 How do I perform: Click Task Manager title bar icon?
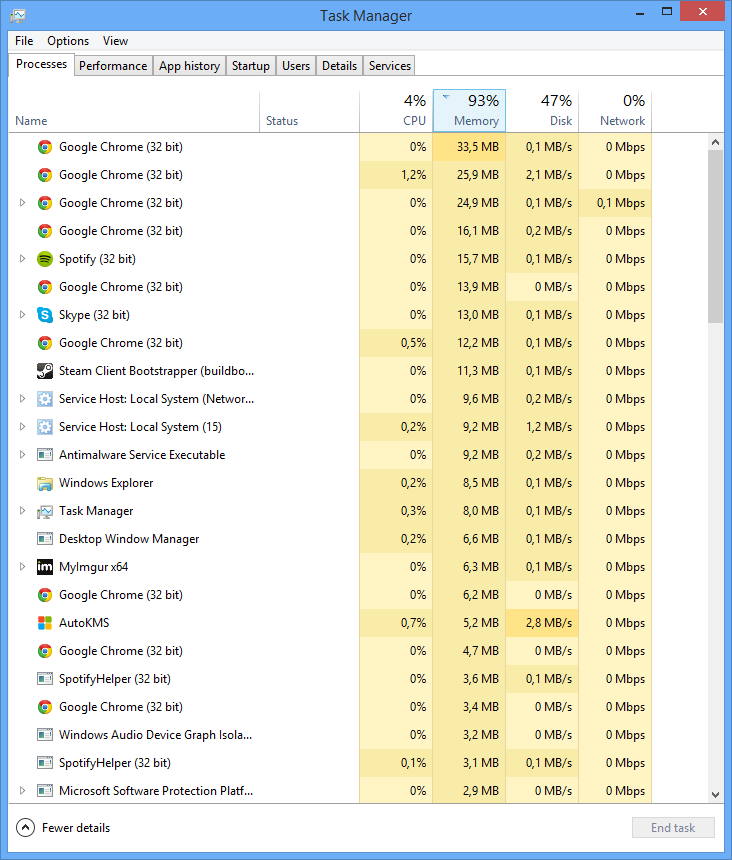click(18, 15)
